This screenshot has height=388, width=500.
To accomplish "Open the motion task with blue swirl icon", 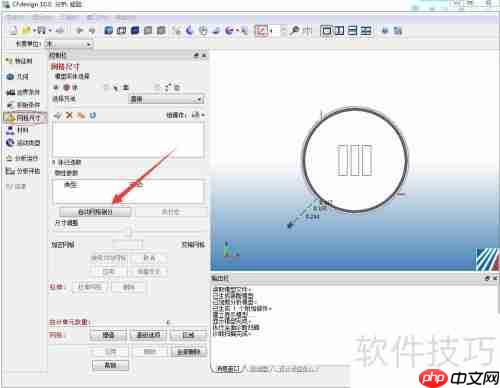I will pos(23,143).
